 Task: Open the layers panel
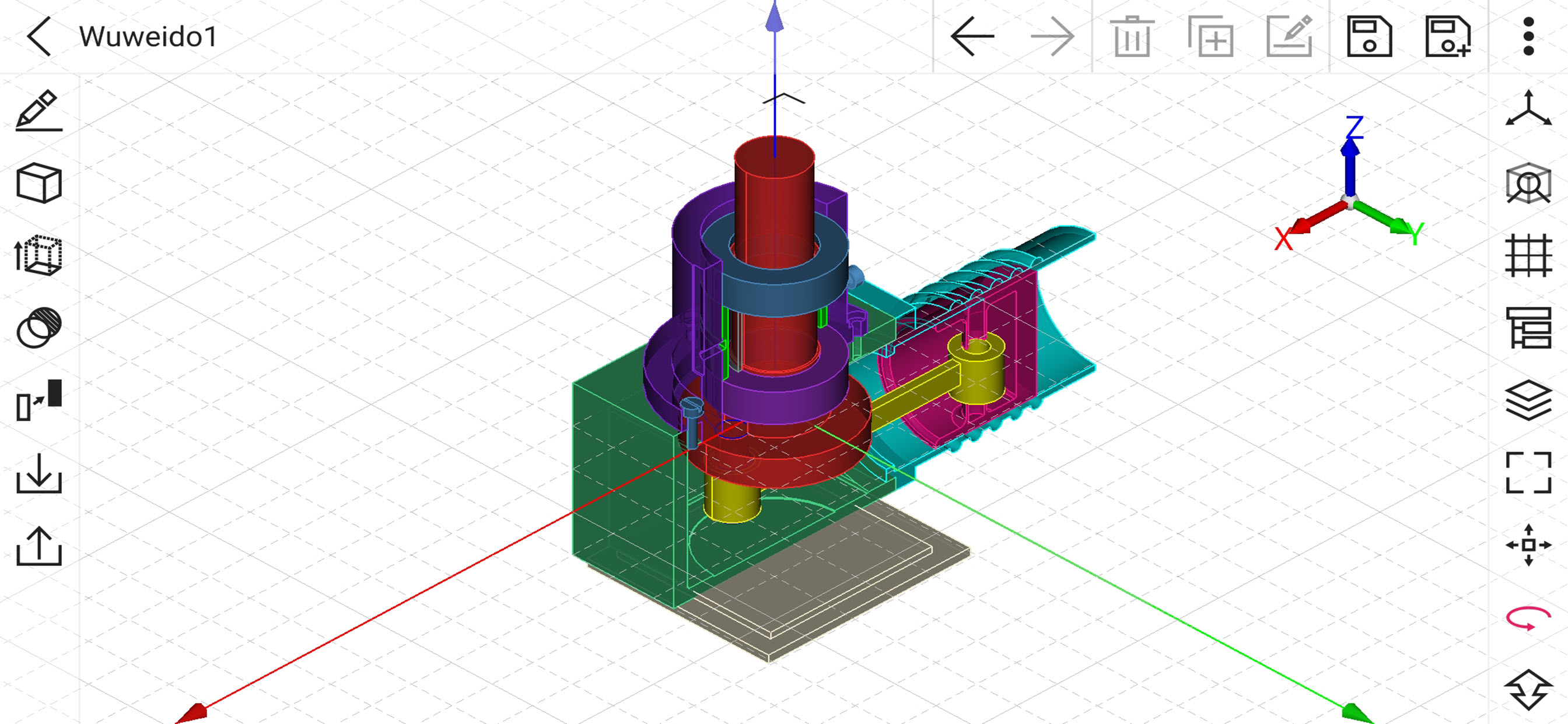[x=1528, y=400]
